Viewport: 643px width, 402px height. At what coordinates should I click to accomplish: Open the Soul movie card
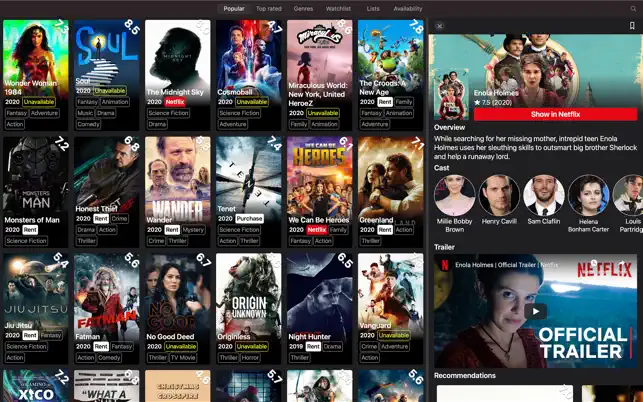107,75
